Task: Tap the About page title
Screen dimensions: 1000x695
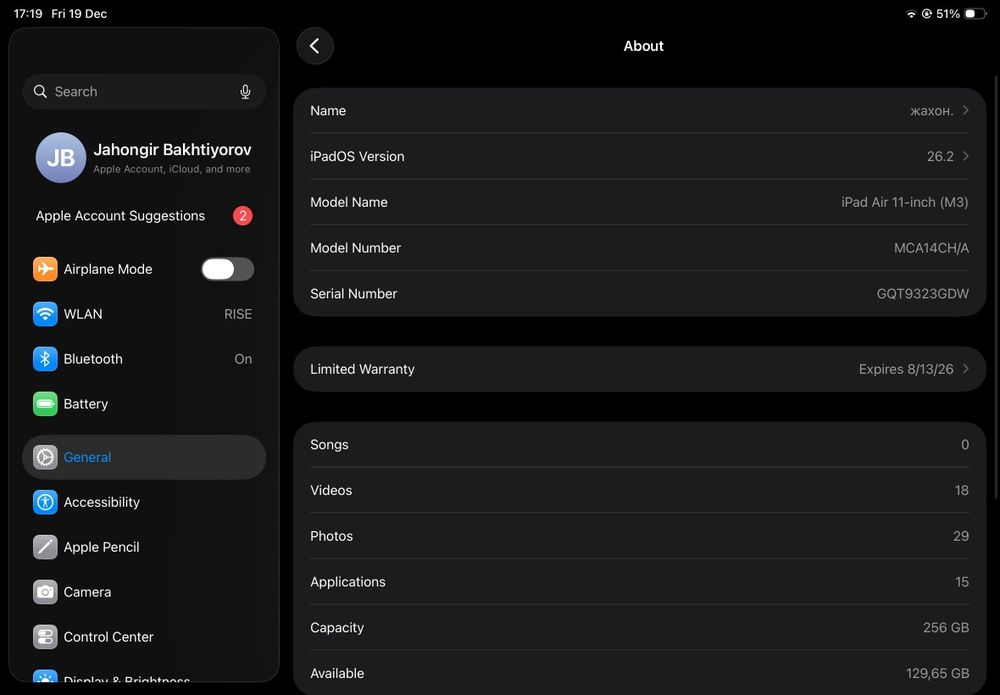Action: [x=643, y=46]
